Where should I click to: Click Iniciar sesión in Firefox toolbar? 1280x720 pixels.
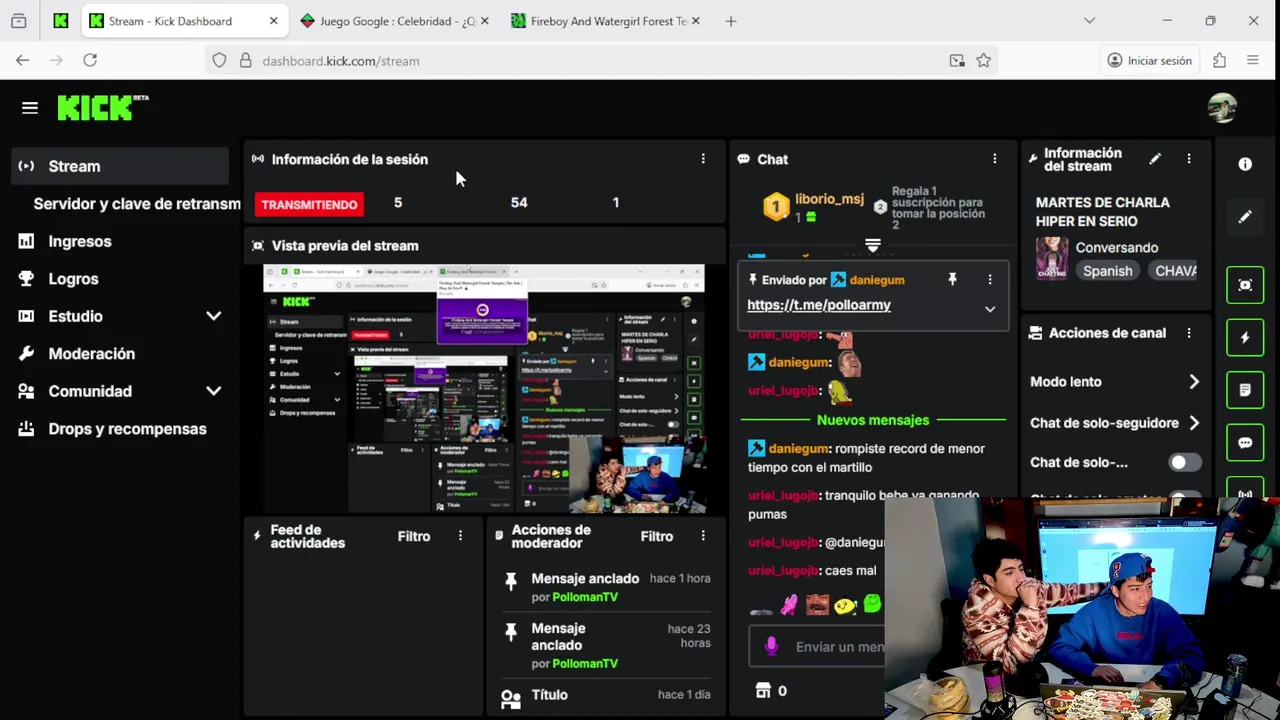[1149, 61]
